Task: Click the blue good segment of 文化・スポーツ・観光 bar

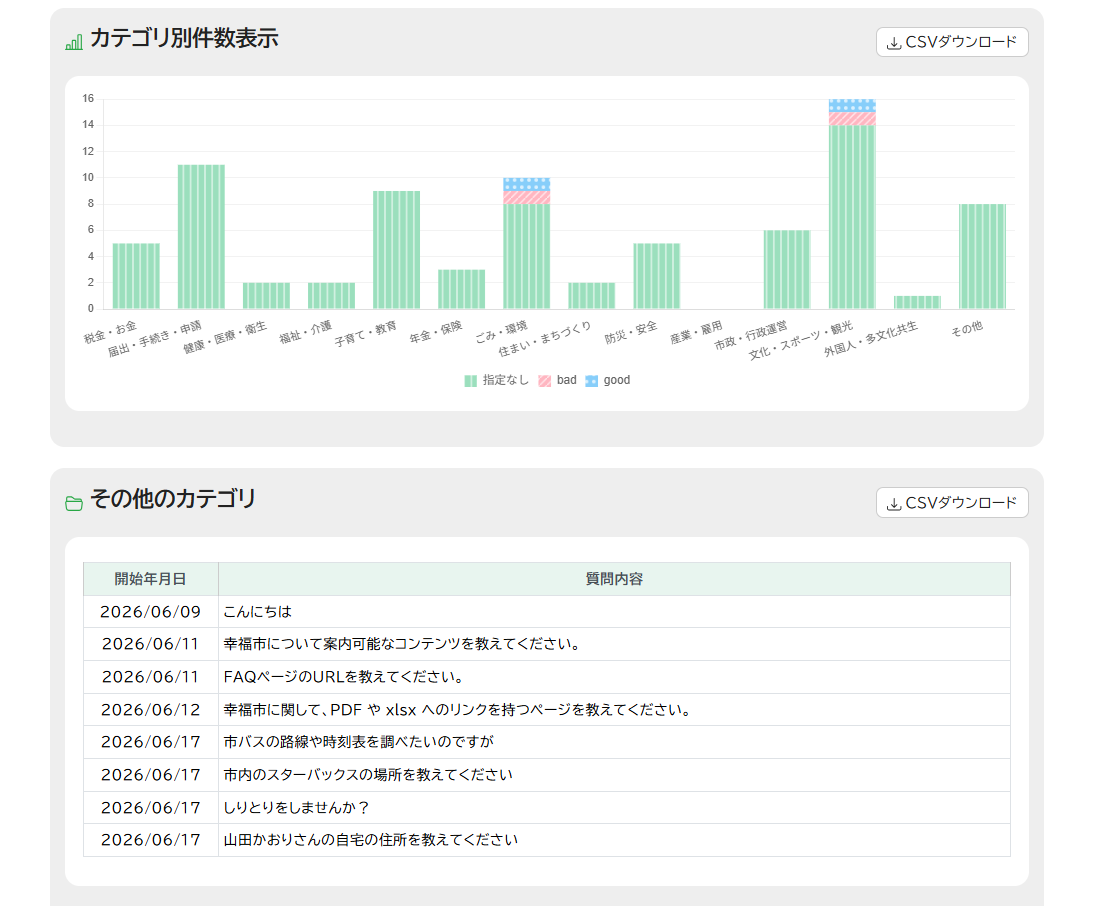Action: tap(852, 105)
